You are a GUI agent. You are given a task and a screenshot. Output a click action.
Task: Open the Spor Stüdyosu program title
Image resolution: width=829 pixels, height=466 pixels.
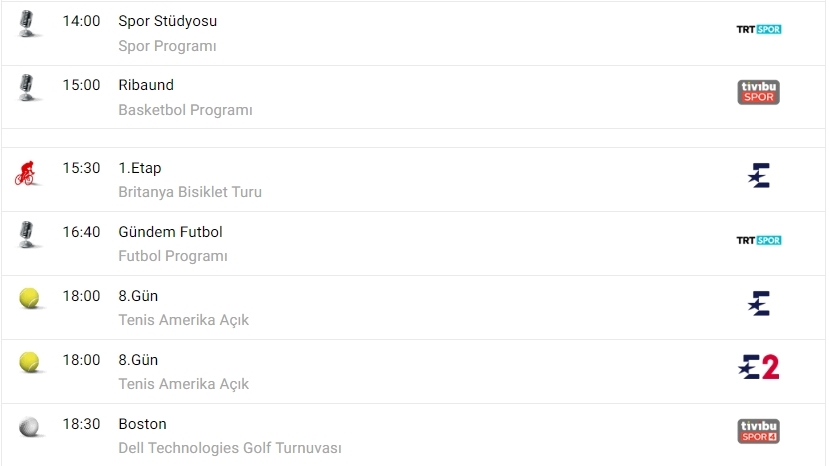[167, 21]
